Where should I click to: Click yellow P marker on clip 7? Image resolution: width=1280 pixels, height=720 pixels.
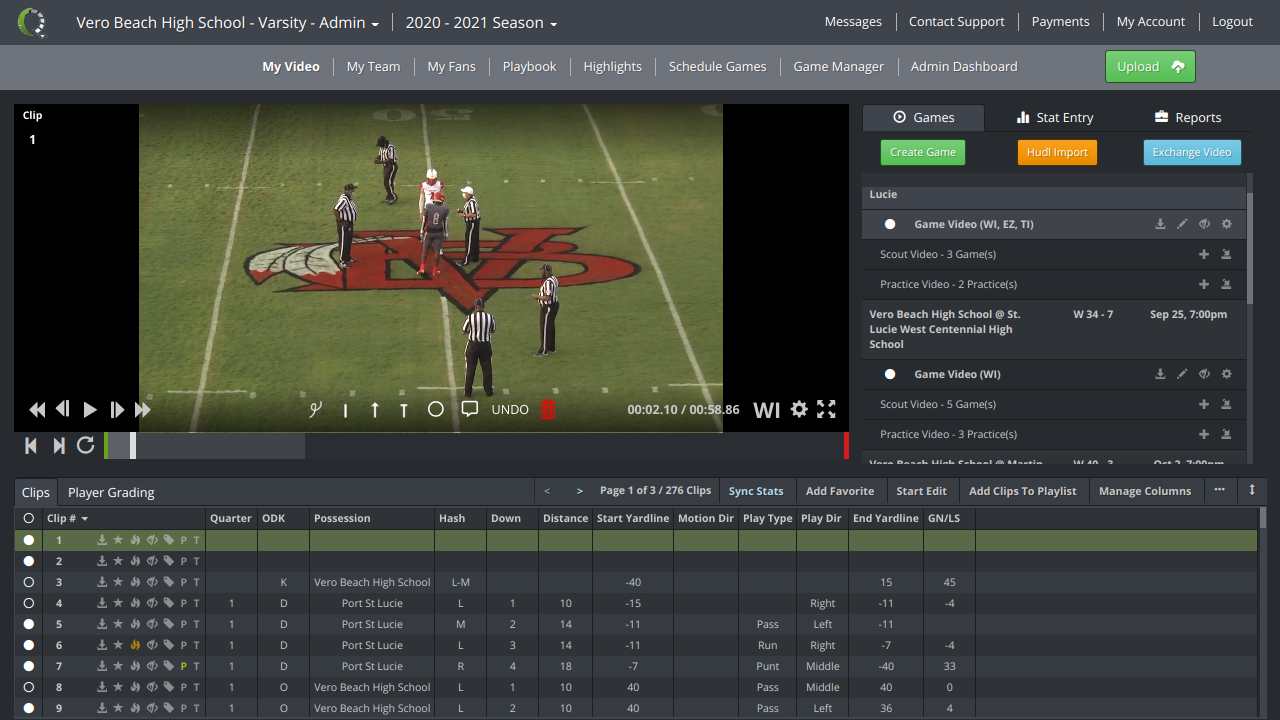[x=184, y=666]
